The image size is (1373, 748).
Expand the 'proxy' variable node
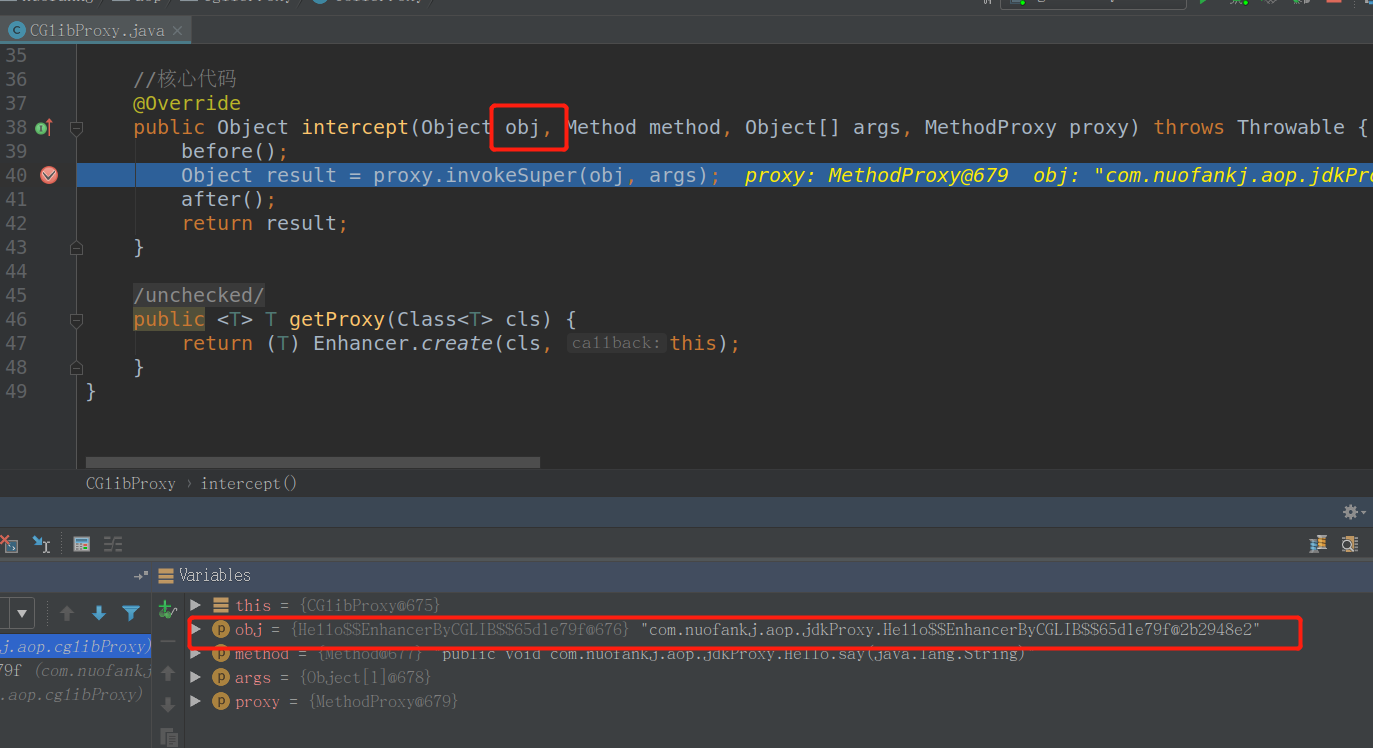point(196,701)
